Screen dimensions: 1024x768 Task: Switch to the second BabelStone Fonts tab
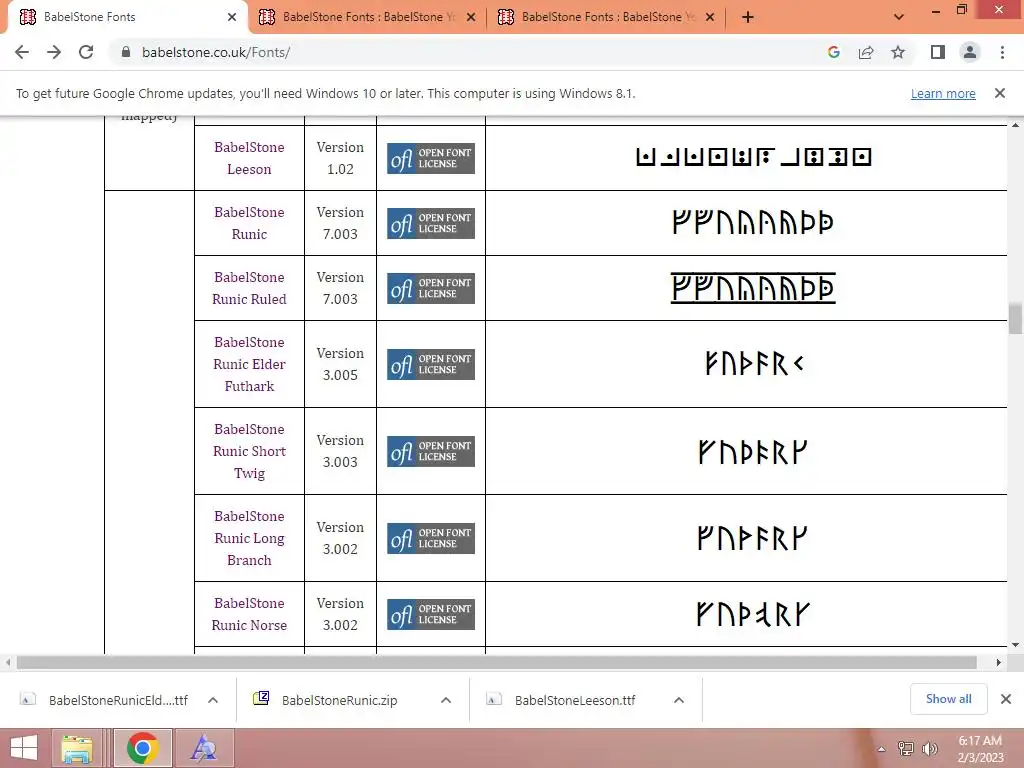[x=368, y=18]
